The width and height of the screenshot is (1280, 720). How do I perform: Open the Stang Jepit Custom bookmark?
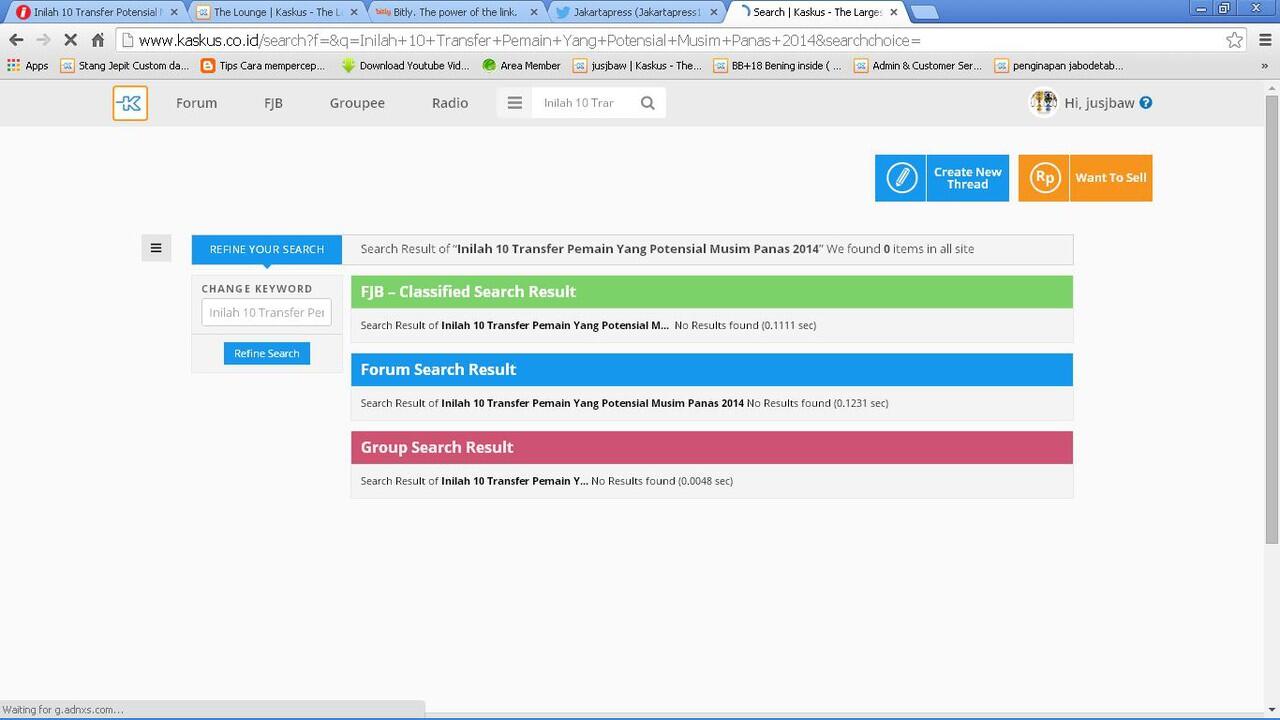[125, 66]
